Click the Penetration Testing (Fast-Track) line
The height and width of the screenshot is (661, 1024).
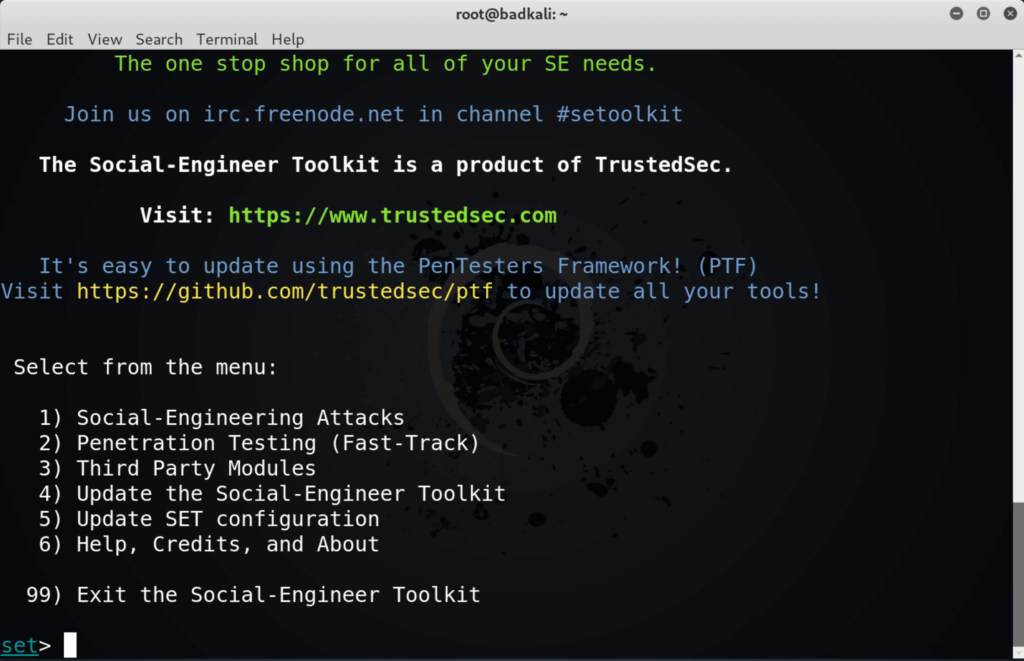tap(259, 443)
